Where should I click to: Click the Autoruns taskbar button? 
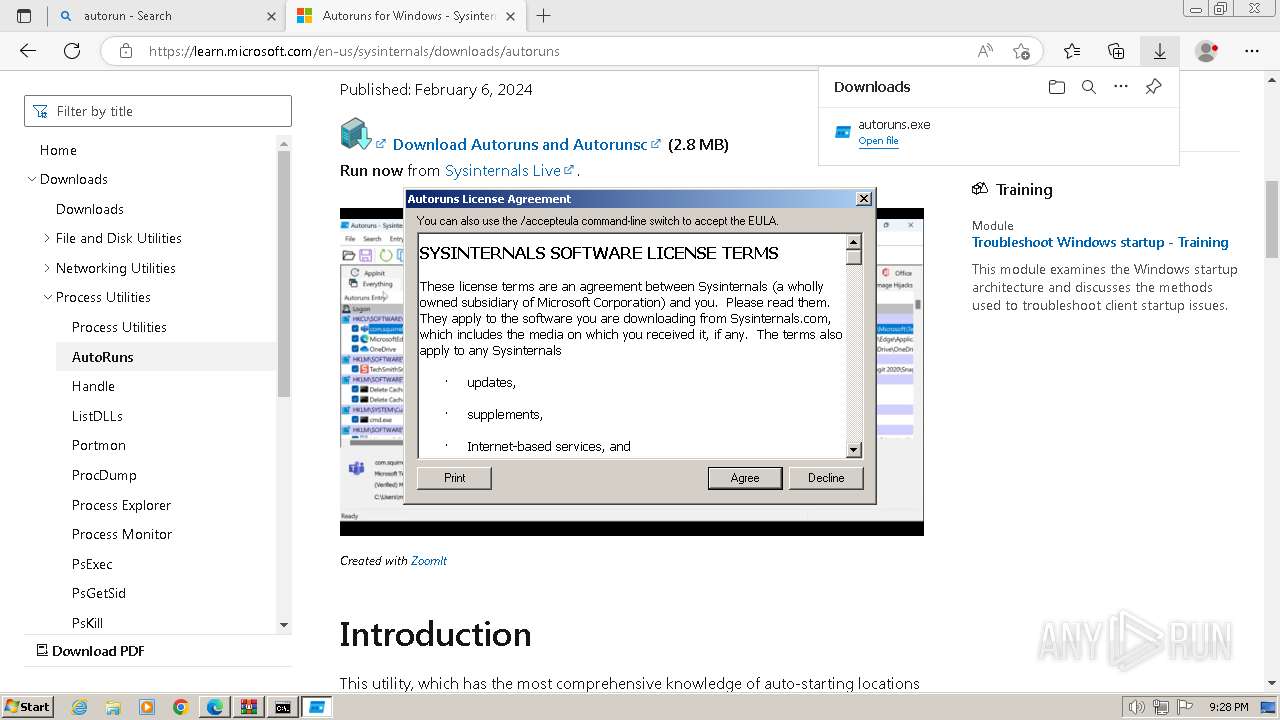[x=317, y=707]
